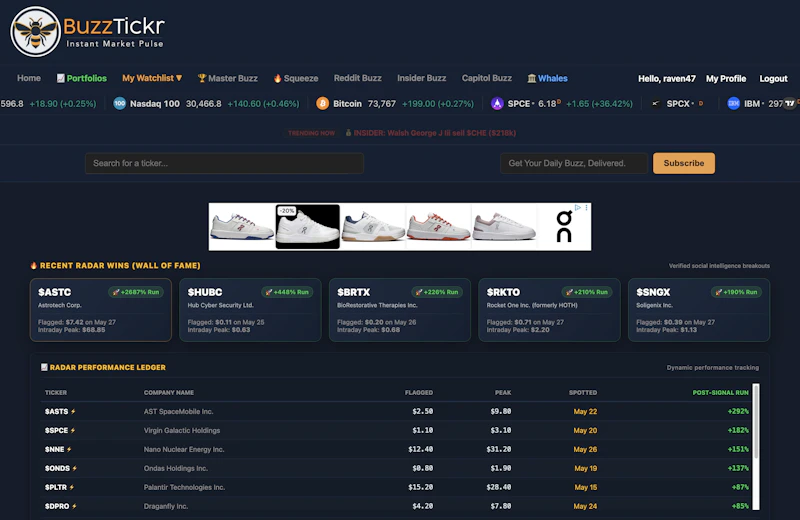Click the POST-SIGNAL RUN column header
The width and height of the screenshot is (800, 520).
pyautogui.click(x=720, y=392)
